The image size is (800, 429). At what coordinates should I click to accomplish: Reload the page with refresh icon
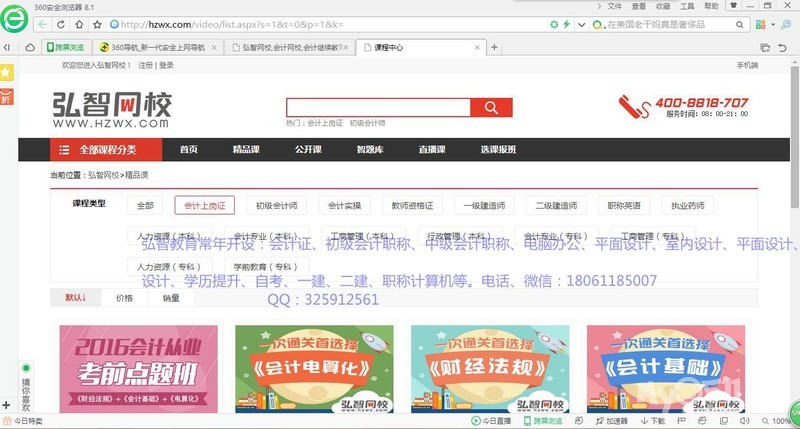point(61,24)
